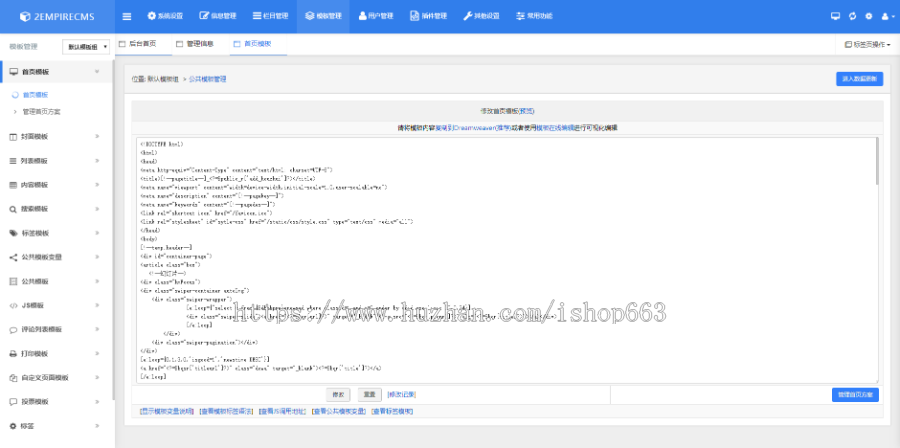
Task: Collapse the 首页模板 section chevron
Action: [x=97, y=72]
